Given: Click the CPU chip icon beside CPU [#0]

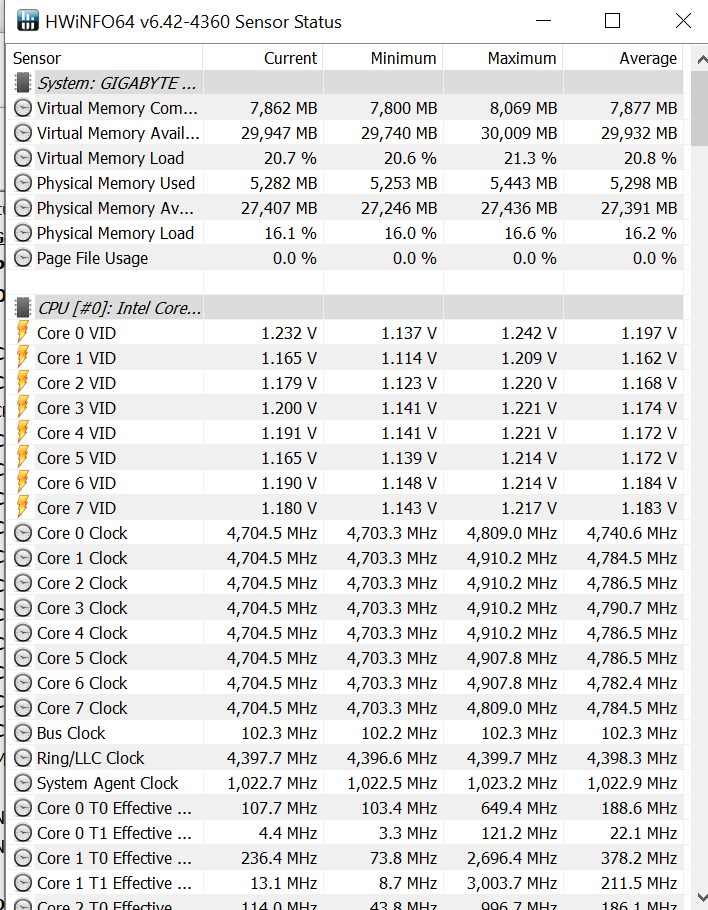Looking at the screenshot, I should point(23,308).
